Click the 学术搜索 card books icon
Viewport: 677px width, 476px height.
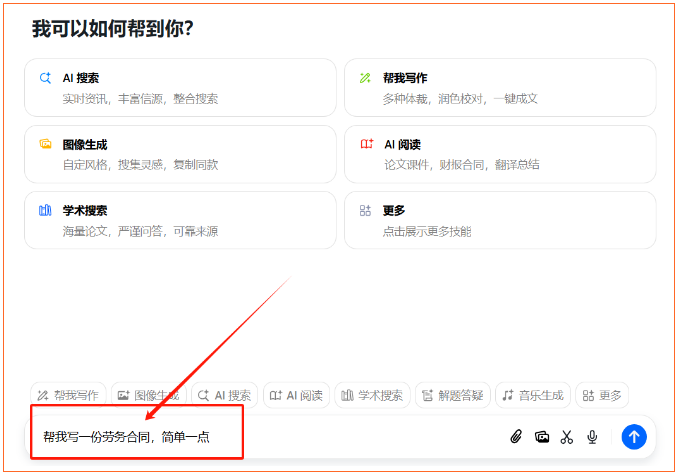45,210
